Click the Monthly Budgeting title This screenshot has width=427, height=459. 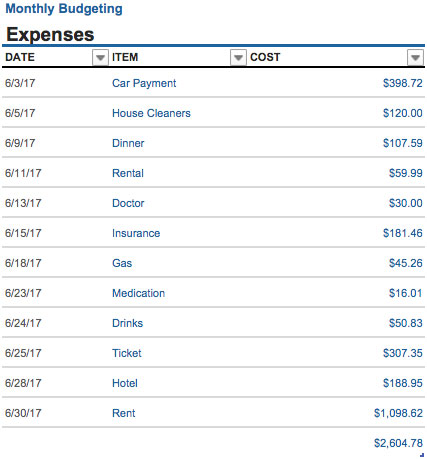tap(64, 9)
